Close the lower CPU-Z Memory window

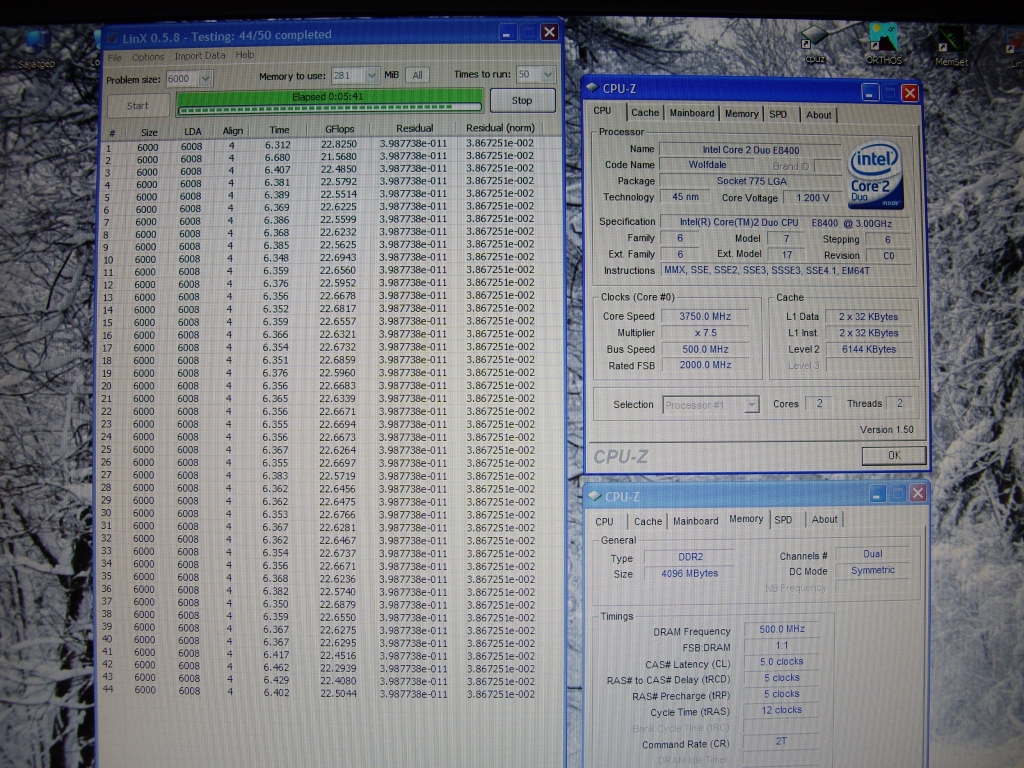click(918, 493)
